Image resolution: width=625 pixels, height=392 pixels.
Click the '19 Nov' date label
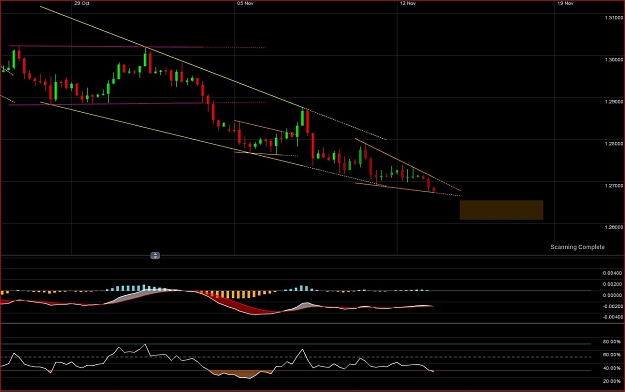(565, 3)
